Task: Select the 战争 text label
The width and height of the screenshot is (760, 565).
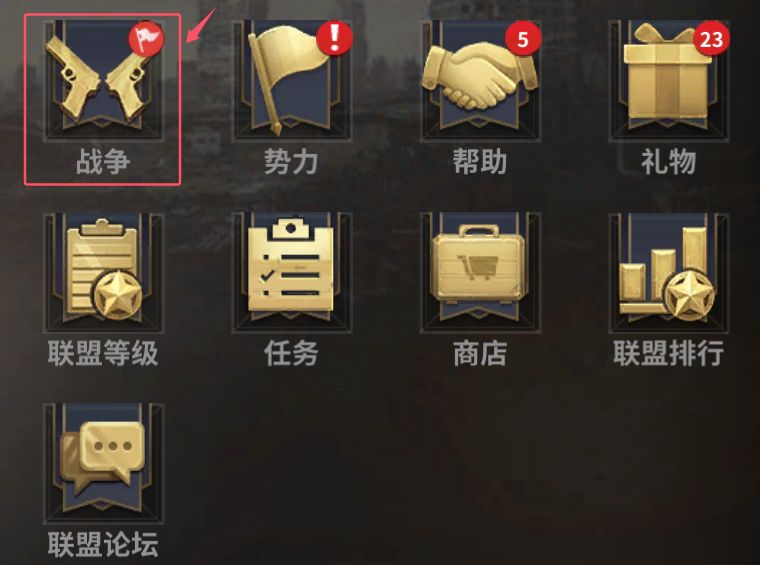Action: (103, 161)
